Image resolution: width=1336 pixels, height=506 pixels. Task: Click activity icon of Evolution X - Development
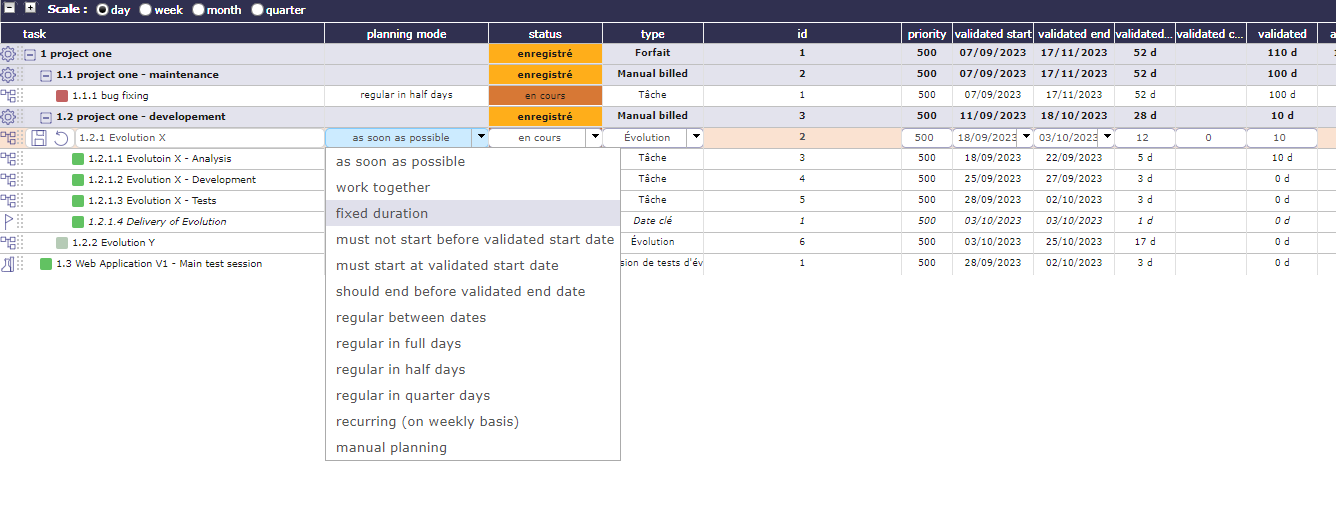click(8, 180)
